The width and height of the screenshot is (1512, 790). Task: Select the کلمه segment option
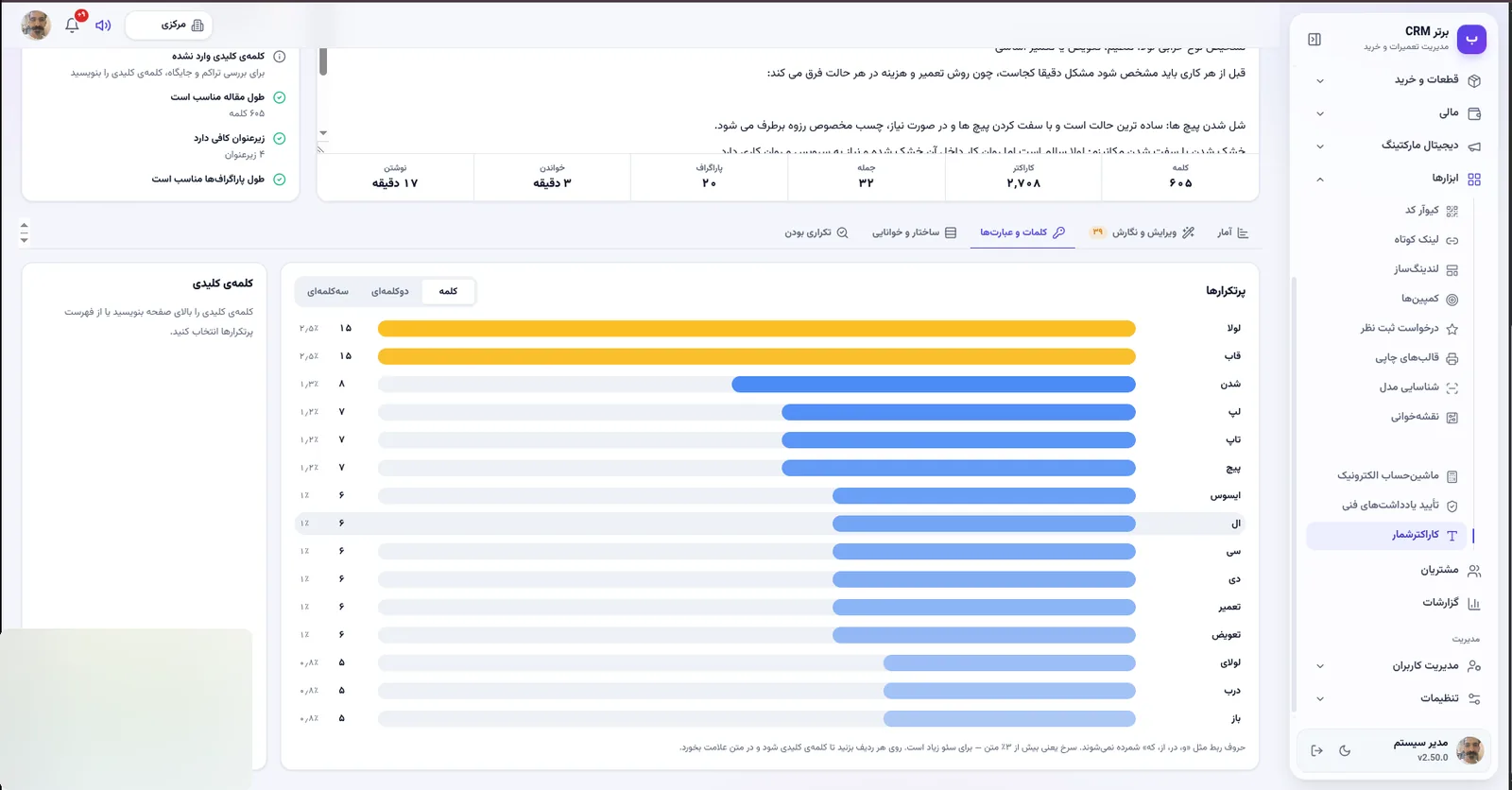[448, 291]
